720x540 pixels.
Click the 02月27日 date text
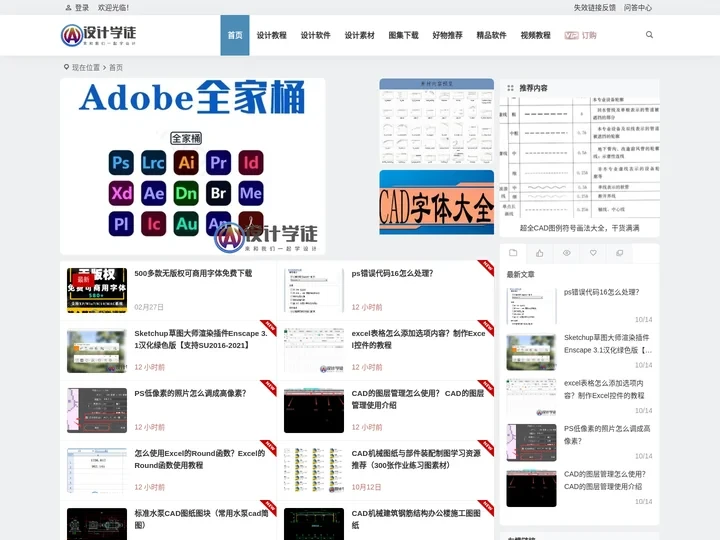[x=149, y=307]
